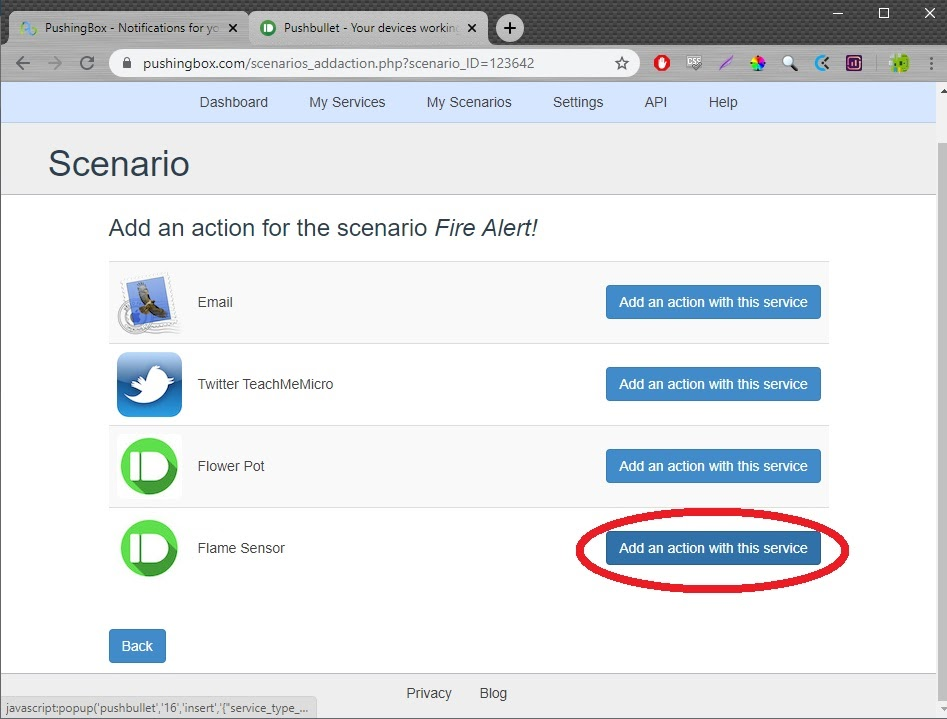Click the magnifier extension icon
The height and width of the screenshot is (719, 947).
pyautogui.click(x=790, y=63)
